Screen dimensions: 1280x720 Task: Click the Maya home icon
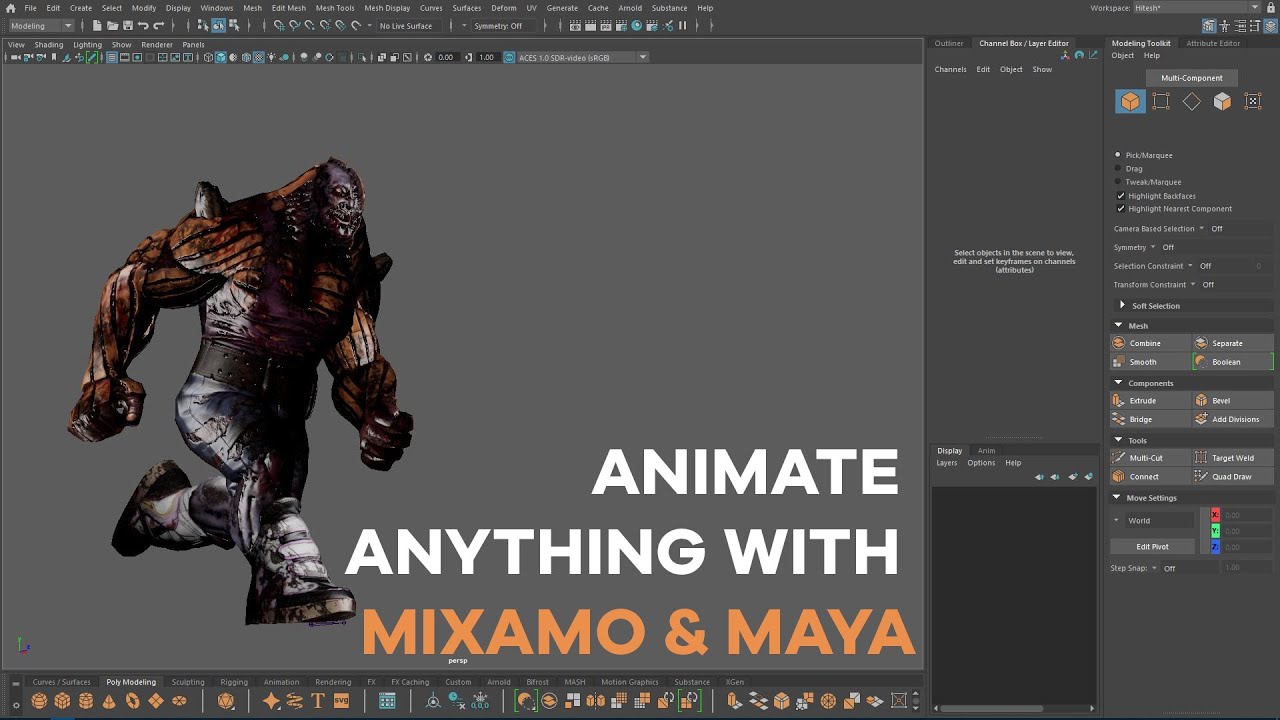(10, 8)
